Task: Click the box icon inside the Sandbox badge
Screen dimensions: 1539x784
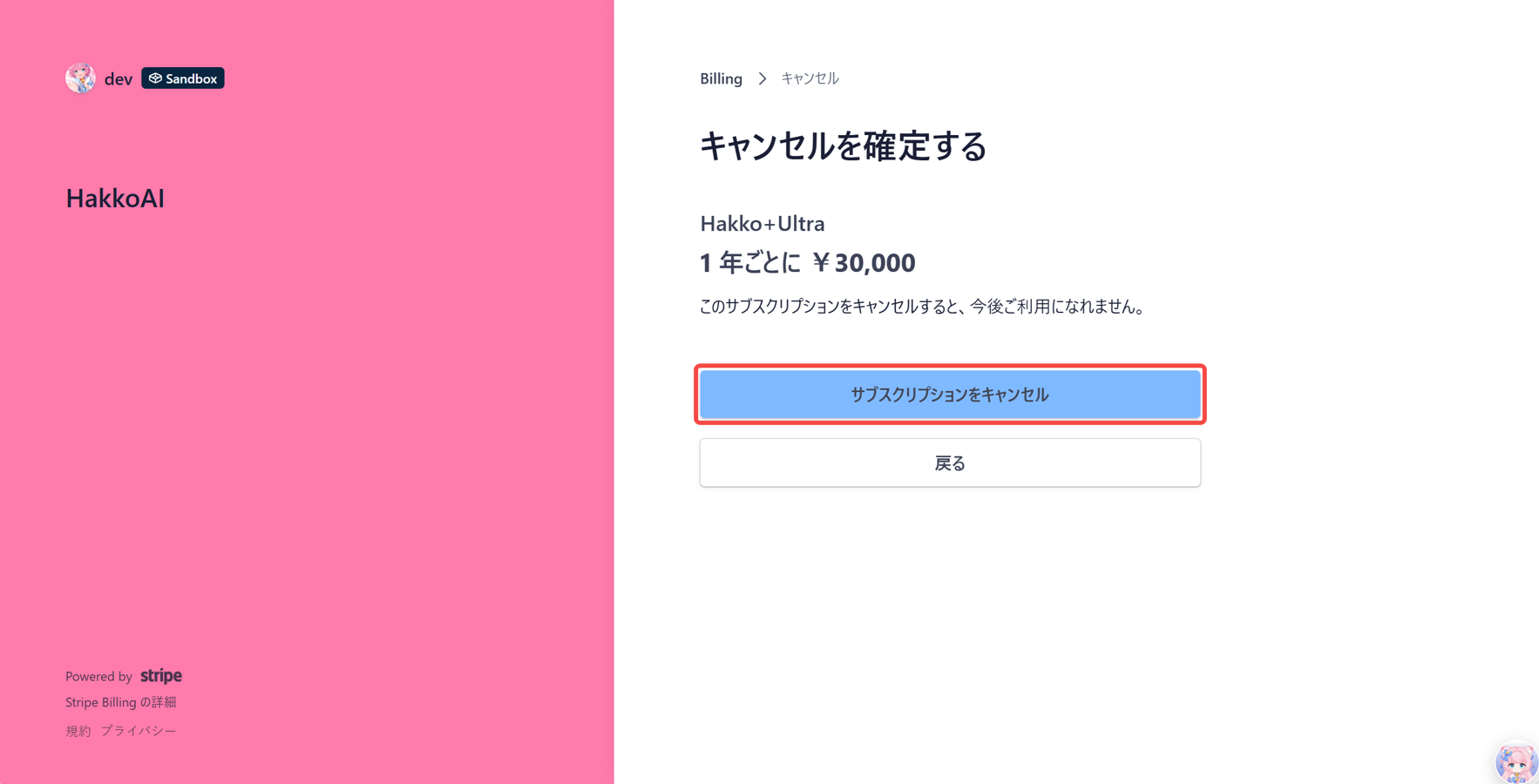Action: [156, 78]
